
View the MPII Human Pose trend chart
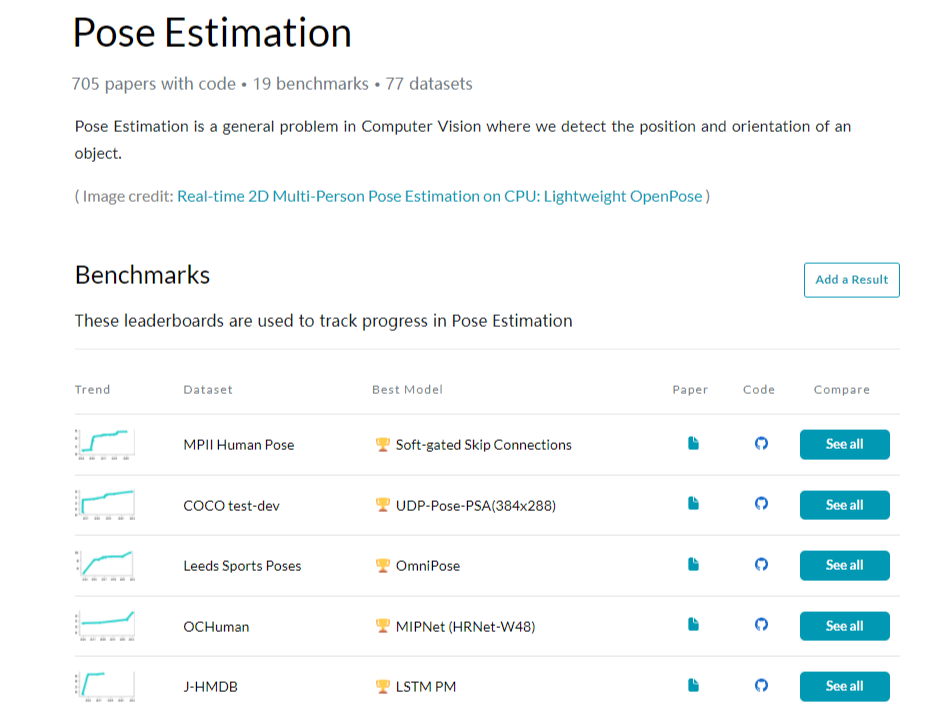pyautogui.click(x=105, y=444)
